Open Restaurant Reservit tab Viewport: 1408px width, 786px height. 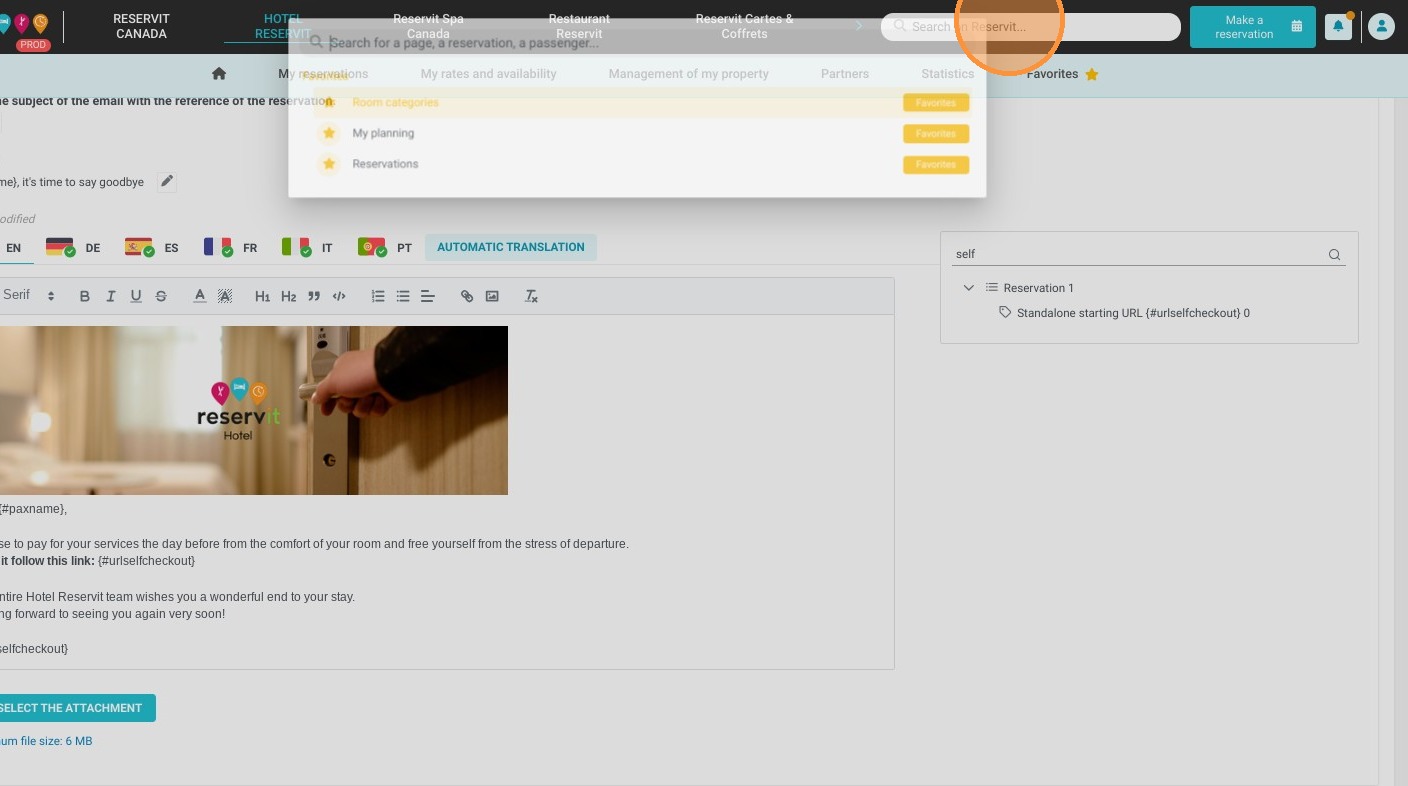[x=579, y=26]
